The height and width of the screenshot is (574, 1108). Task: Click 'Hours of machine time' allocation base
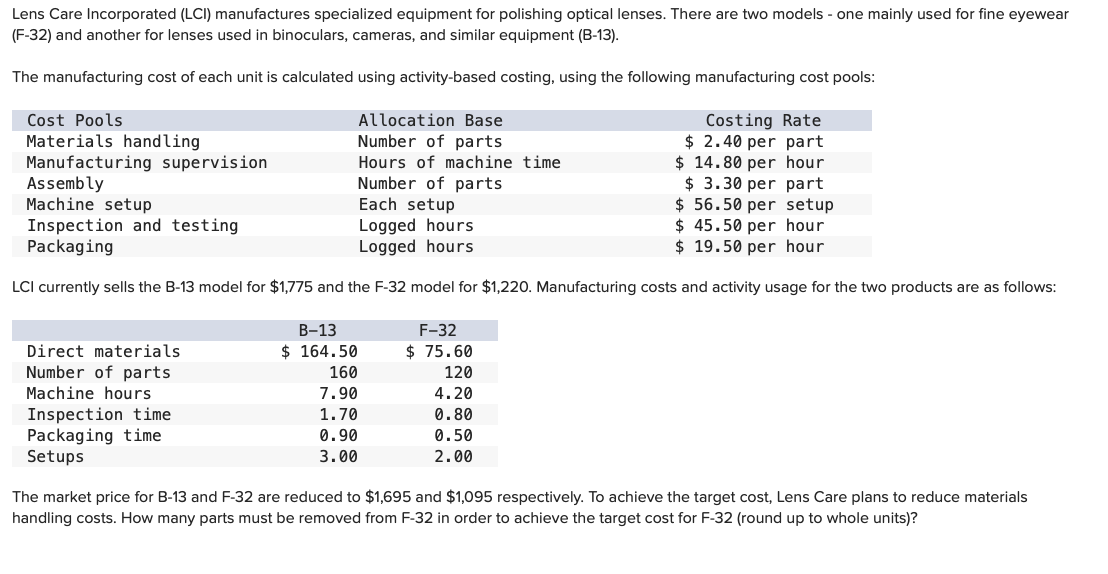coord(459,163)
